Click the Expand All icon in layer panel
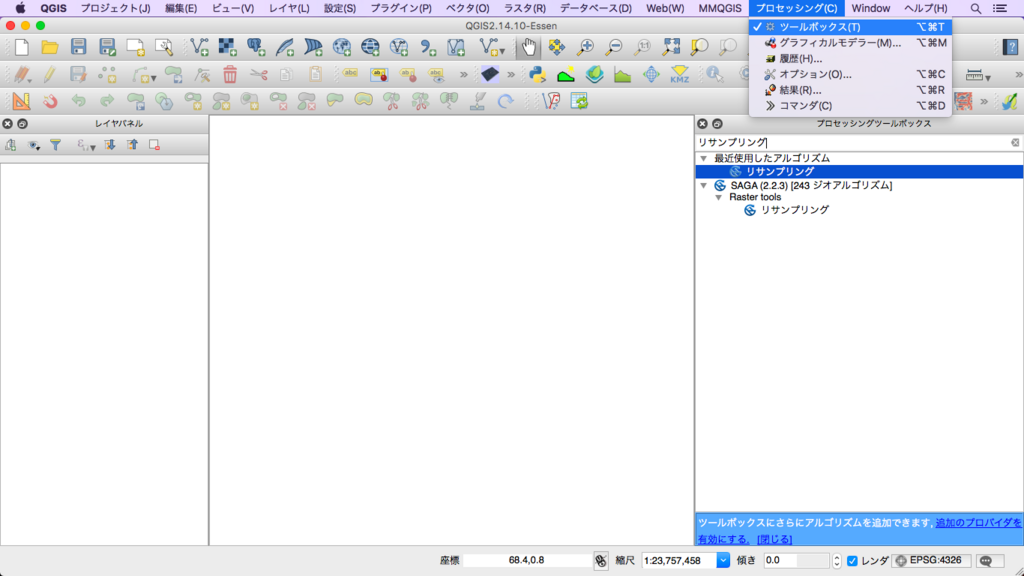The height and width of the screenshot is (576, 1024). click(x=110, y=145)
